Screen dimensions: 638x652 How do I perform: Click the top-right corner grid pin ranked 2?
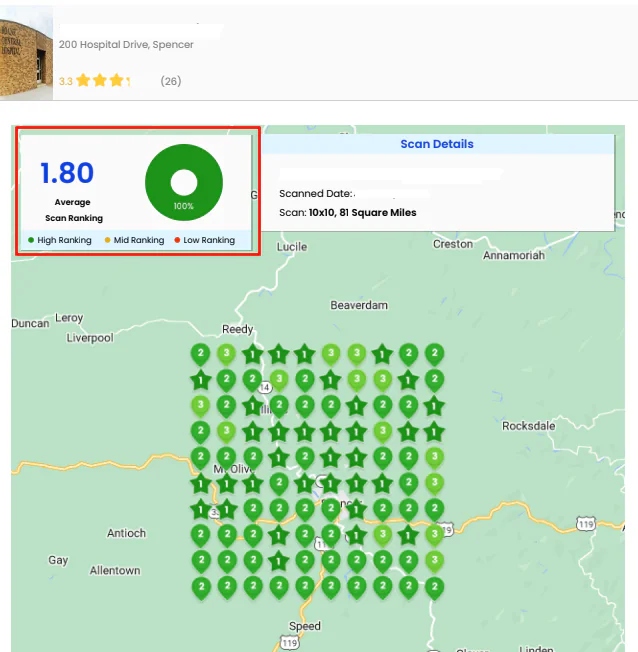coord(435,355)
